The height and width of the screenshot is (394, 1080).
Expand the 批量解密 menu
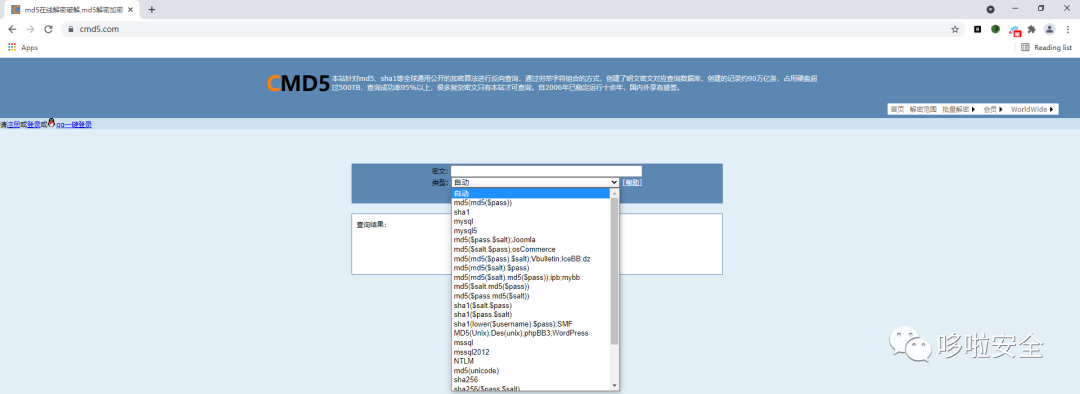click(958, 110)
